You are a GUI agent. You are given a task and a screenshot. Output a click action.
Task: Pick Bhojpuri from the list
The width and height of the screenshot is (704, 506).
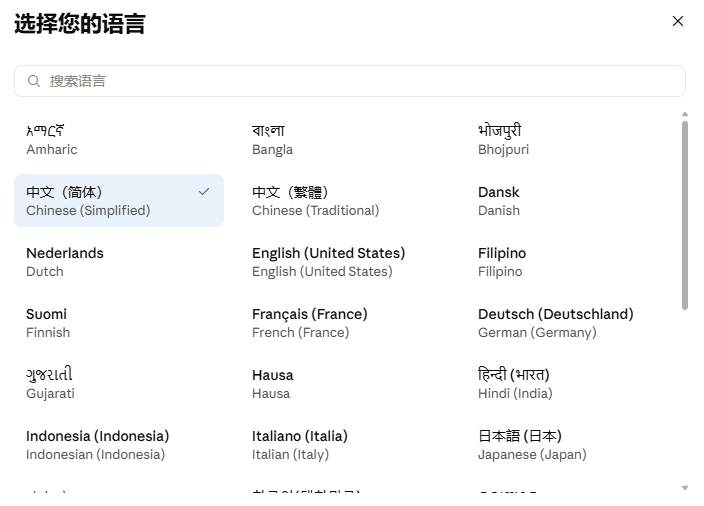(x=571, y=140)
